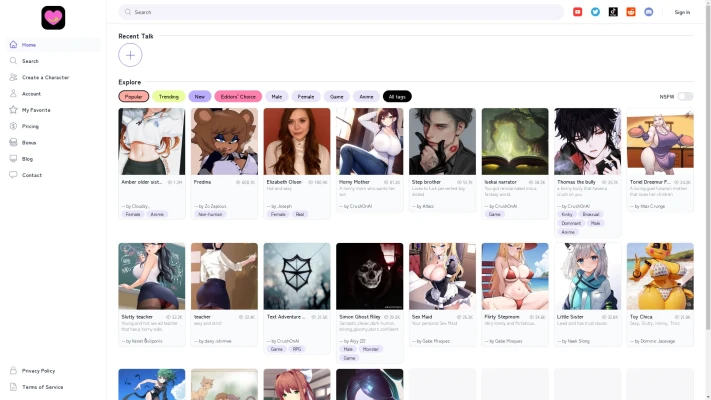Open the Contact item in sidebar
This screenshot has height=400, width=711.
54,175
